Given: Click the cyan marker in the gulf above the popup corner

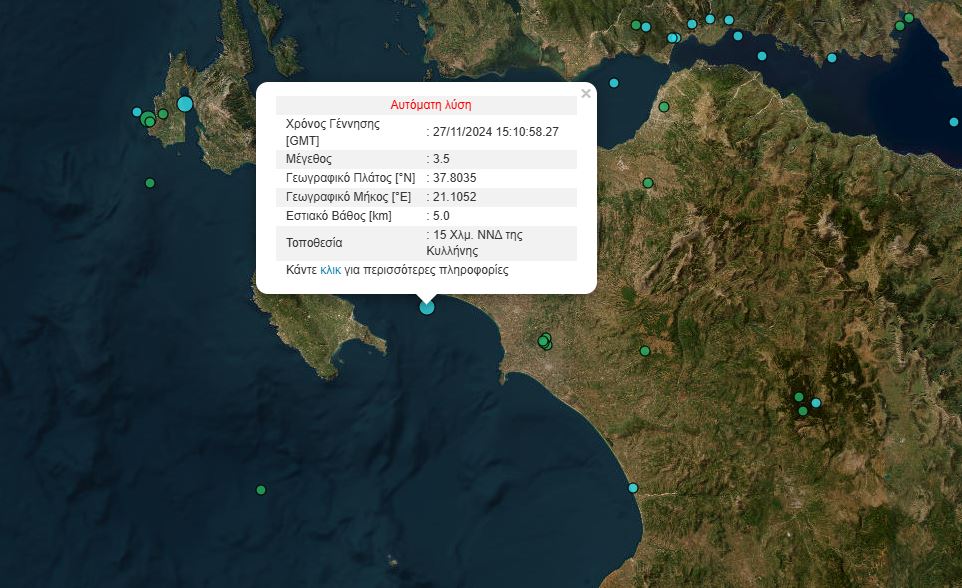Looking at the screenshot, I should point(614,83).
